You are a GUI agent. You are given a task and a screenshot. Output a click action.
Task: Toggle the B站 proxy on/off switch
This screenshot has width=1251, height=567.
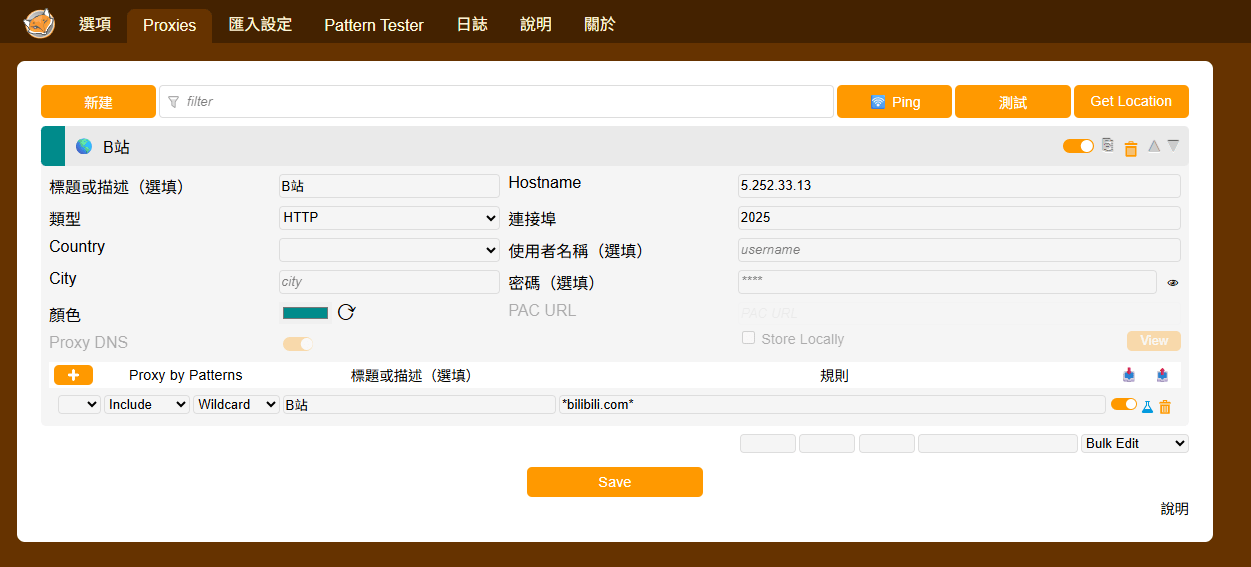tap(1078, 146)
